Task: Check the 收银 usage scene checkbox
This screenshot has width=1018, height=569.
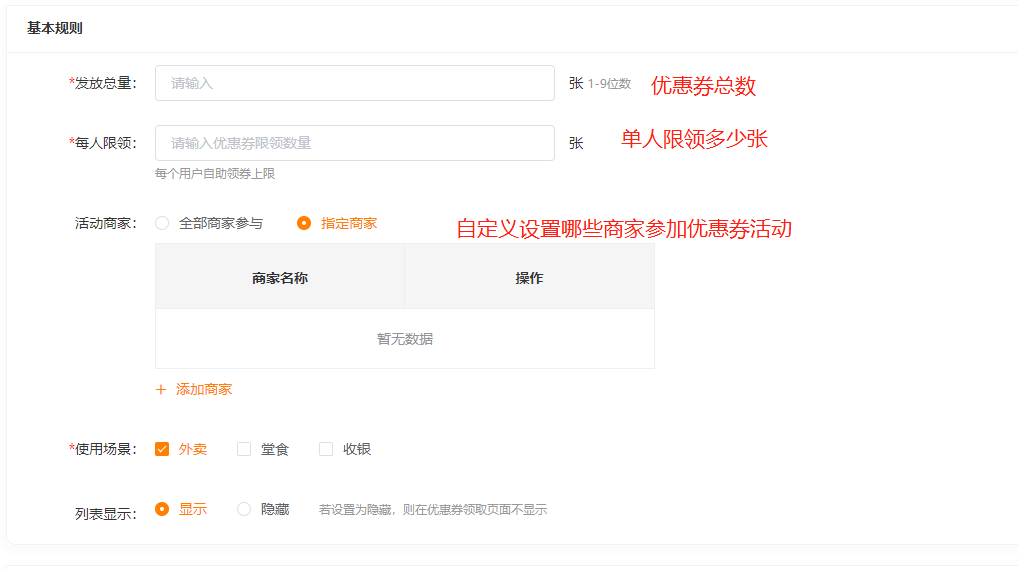Action: (x=326, y=449)
